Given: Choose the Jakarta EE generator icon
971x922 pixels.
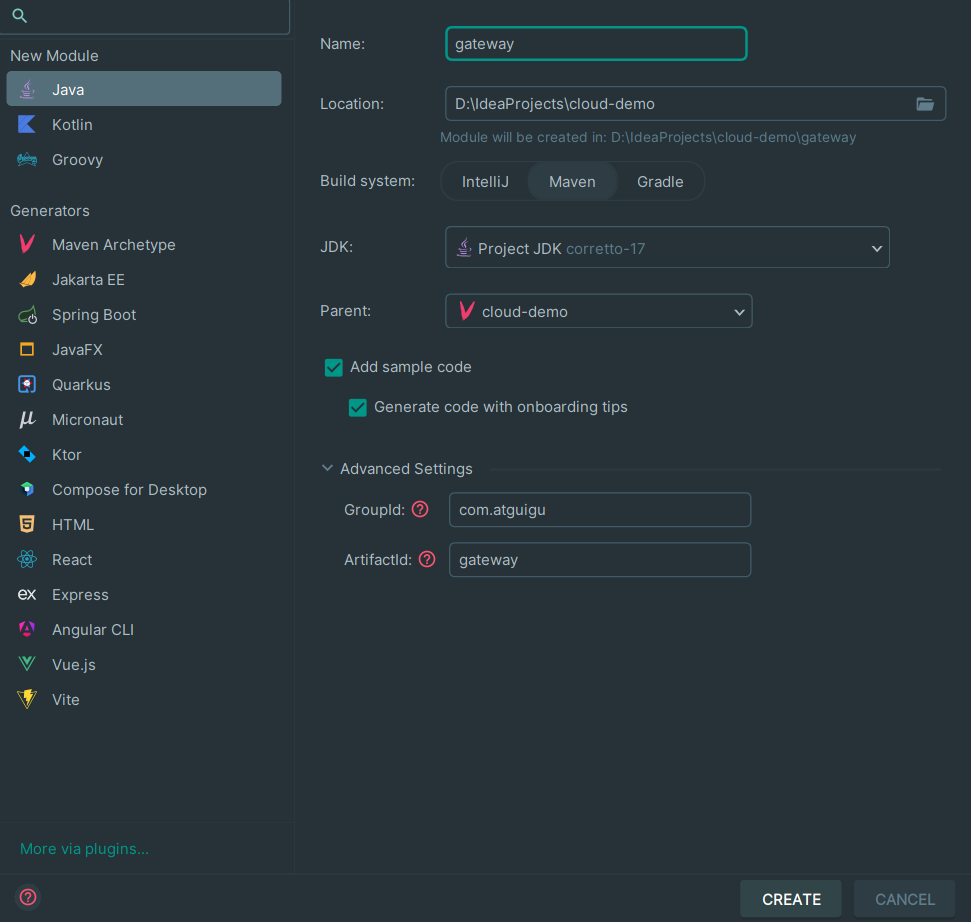Looking at the screenshot, I should 27,279.
